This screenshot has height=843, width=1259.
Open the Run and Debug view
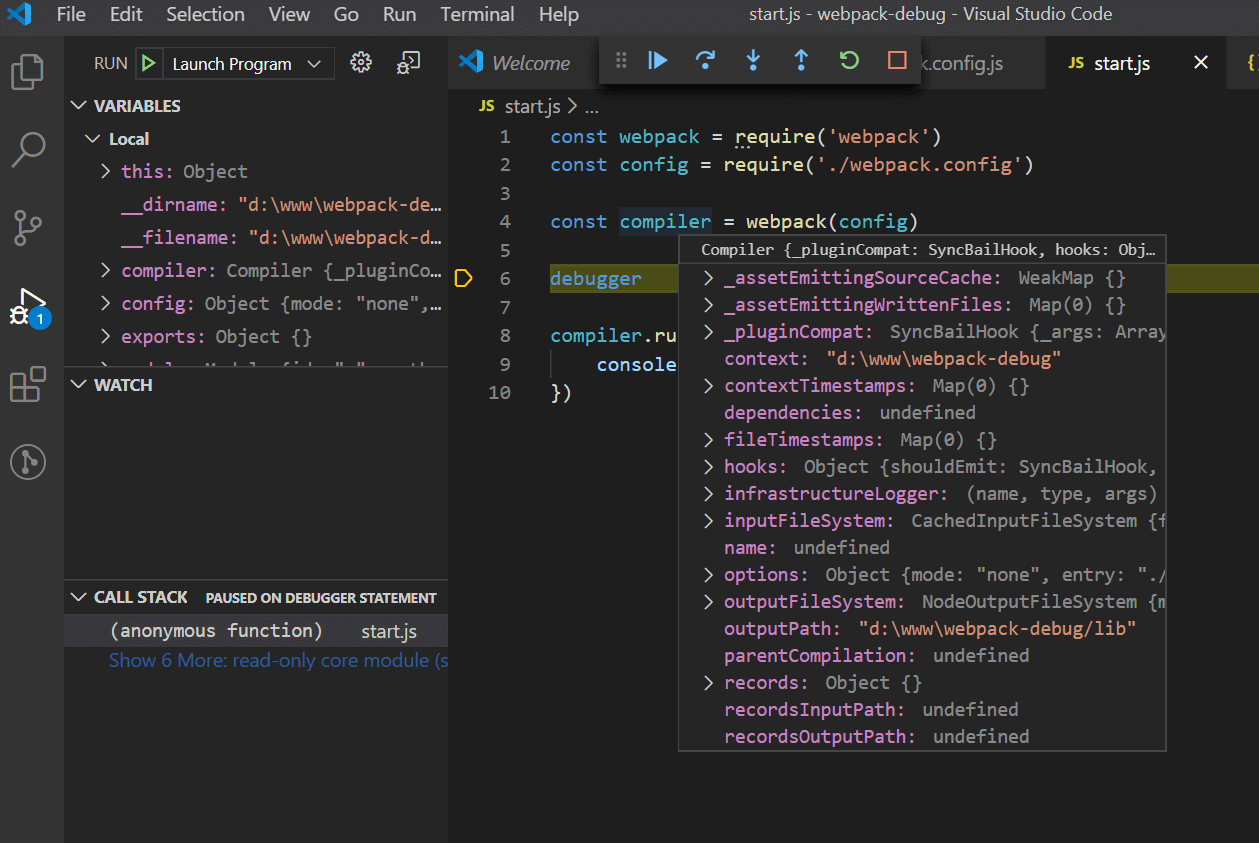(x=28, y=306)
